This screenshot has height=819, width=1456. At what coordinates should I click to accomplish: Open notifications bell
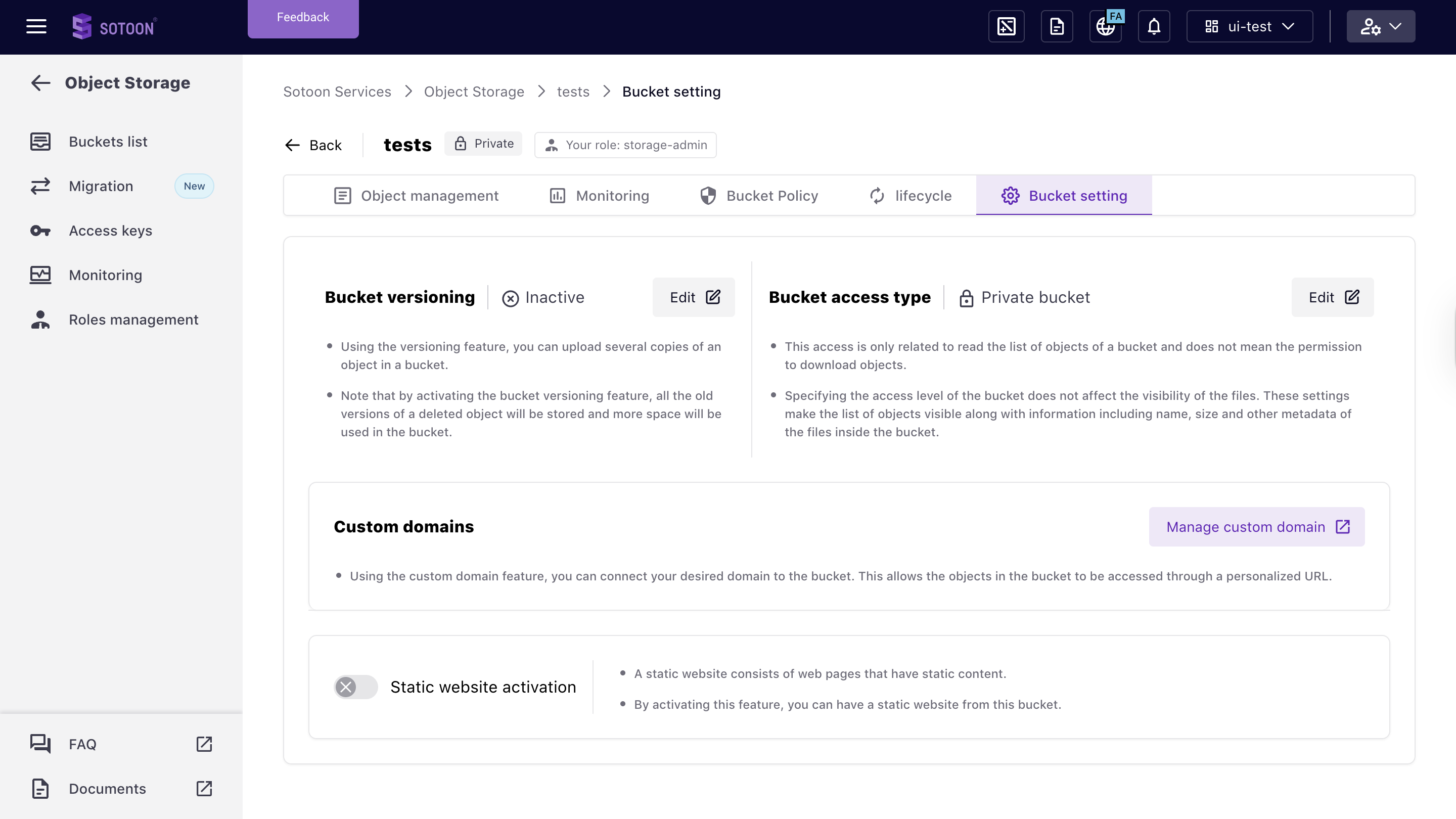click(x=1154, y=26)
